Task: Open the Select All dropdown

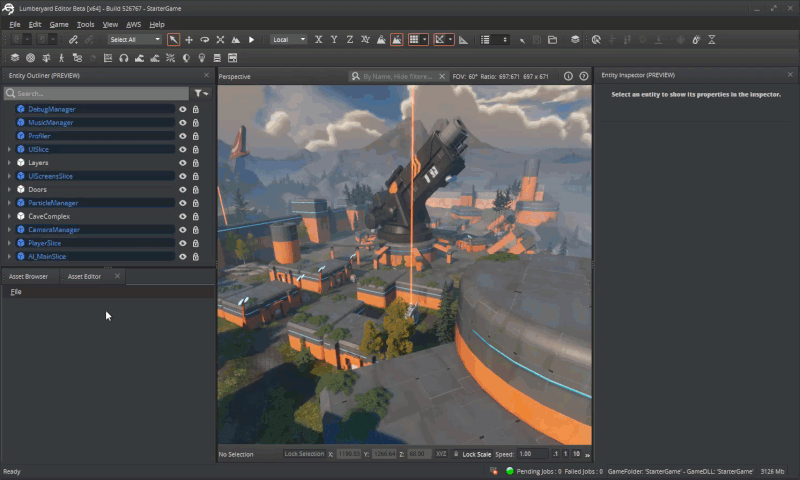Action: point(134,40)
